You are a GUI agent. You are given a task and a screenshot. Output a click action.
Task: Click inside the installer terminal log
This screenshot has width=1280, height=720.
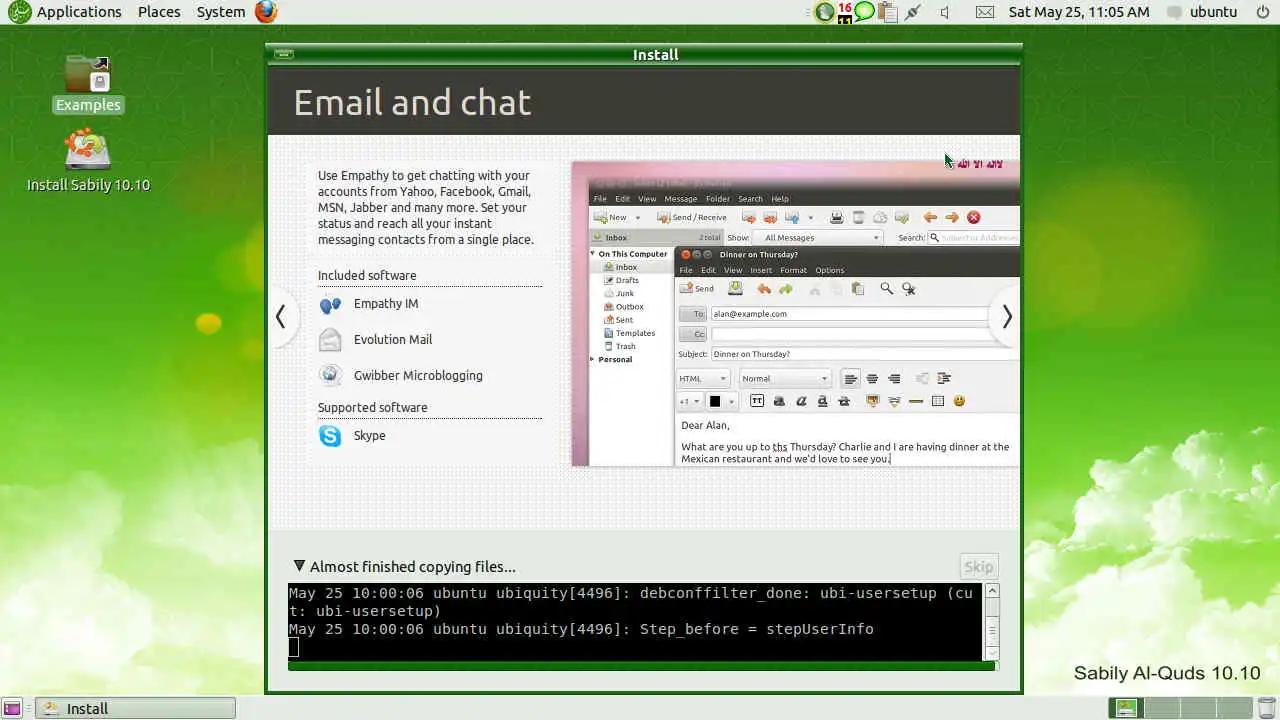pos(635,621)
